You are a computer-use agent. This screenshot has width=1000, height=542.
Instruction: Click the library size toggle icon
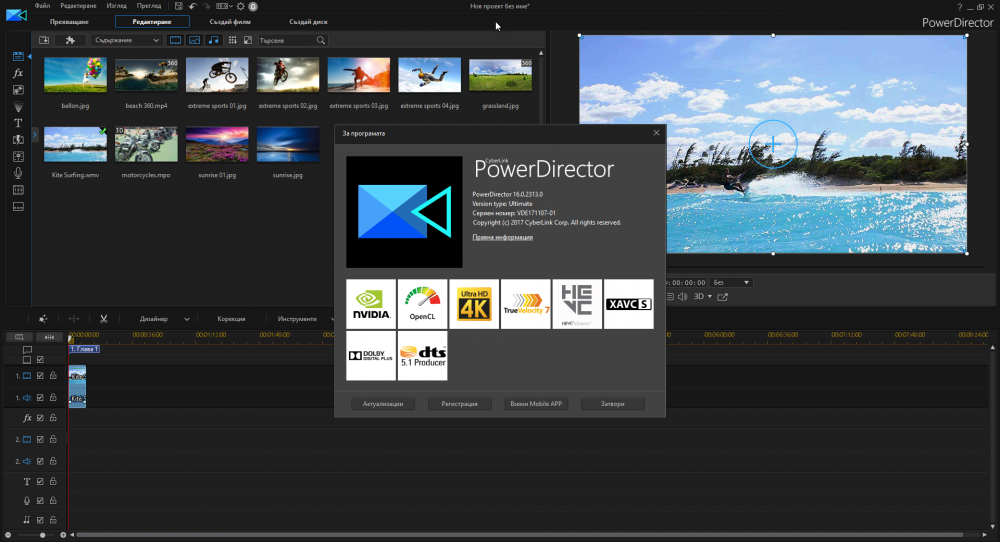pyautogui.click(x=248, y=40)
